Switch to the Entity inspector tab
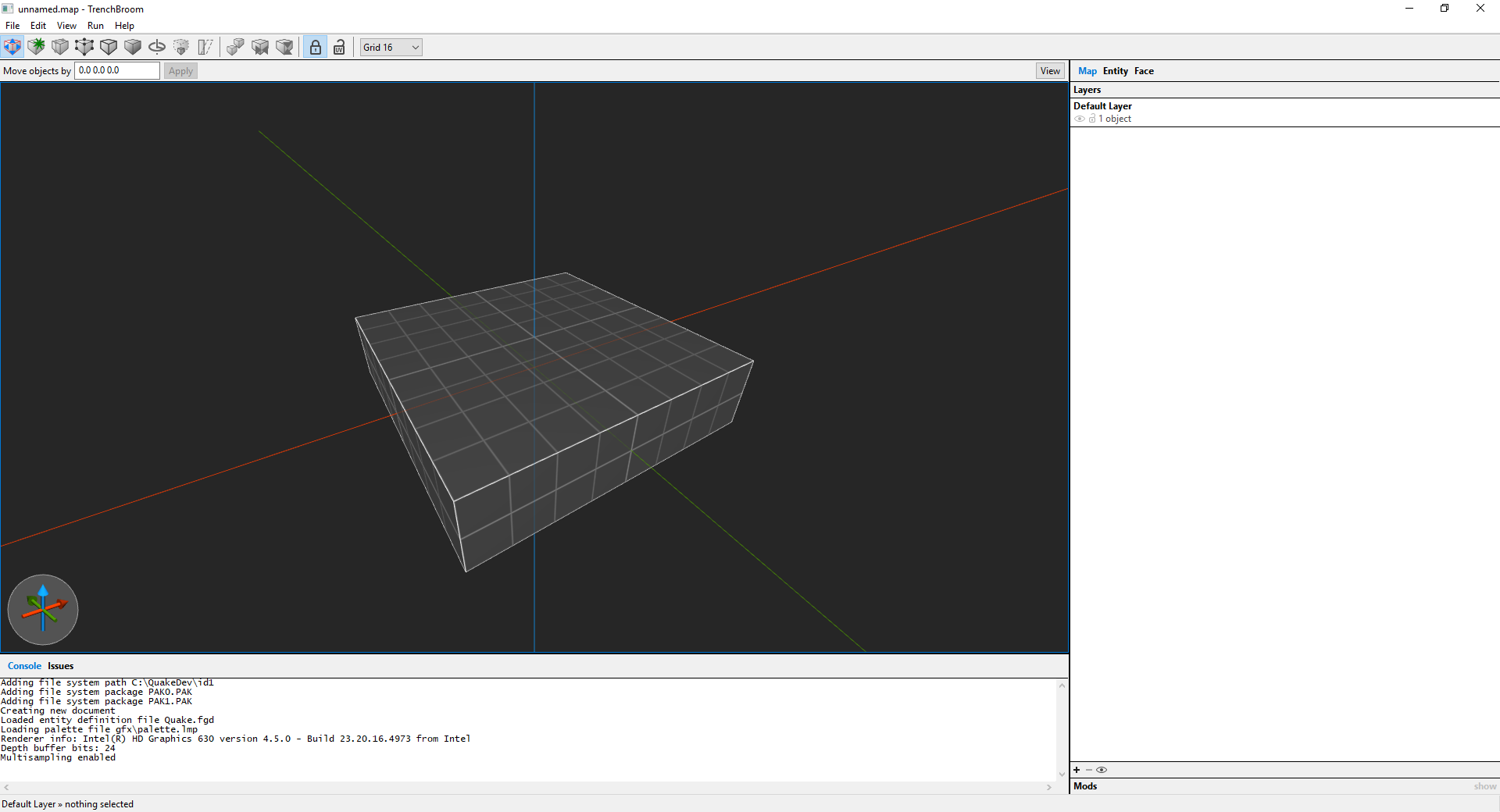The image size is (1500, 812). coord(1115,70)
